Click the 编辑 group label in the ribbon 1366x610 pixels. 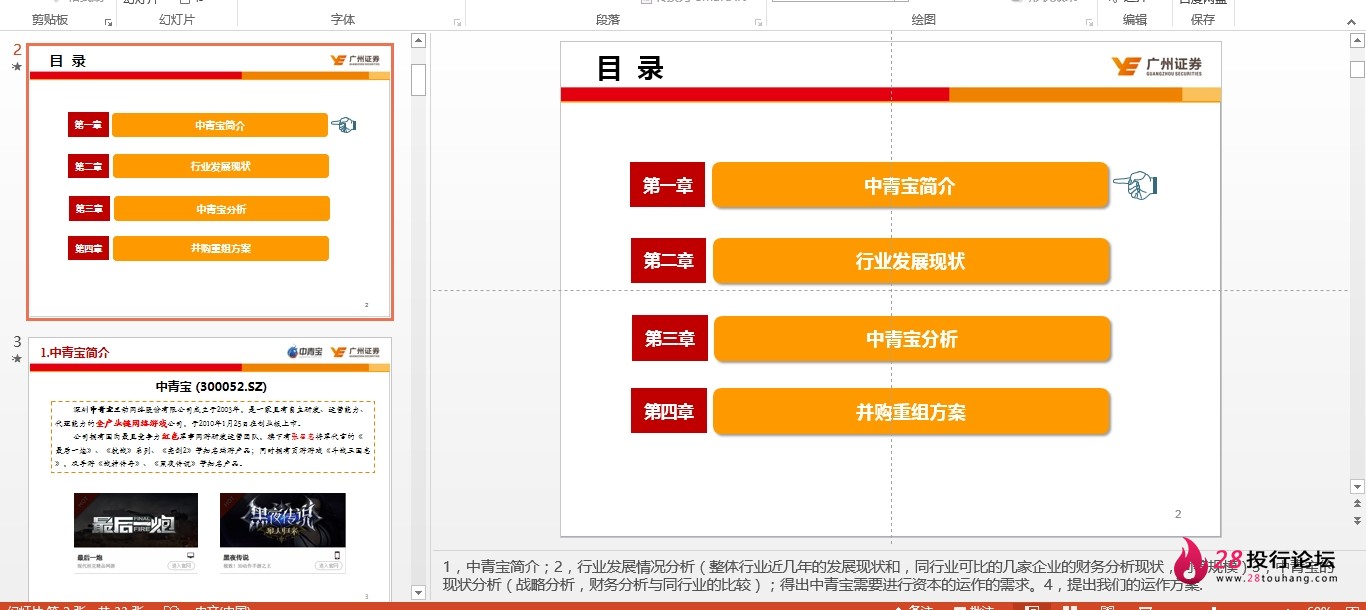pyautogui.click(x=1135, y=20)
